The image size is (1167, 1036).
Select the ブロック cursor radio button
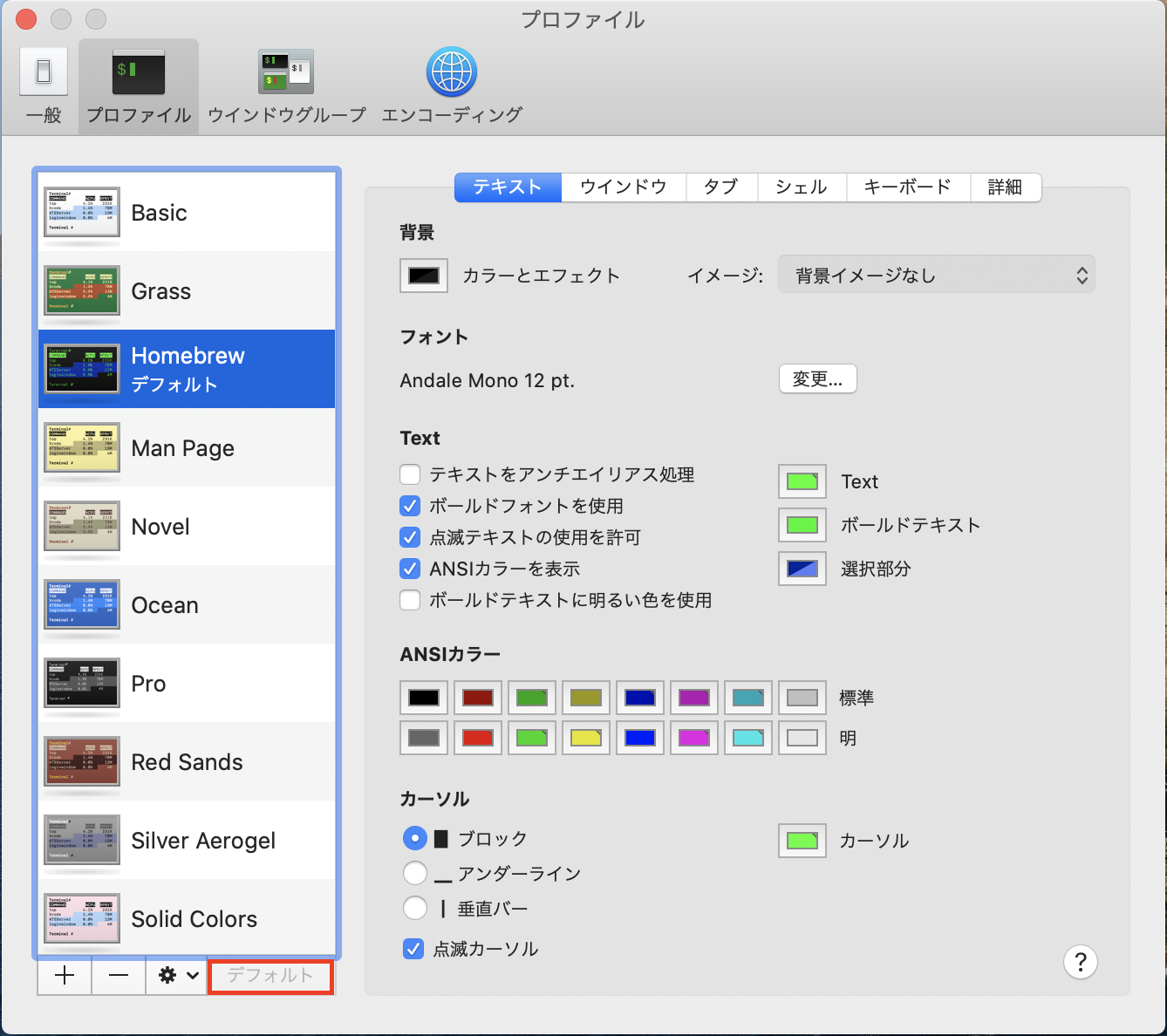point(415,839)
